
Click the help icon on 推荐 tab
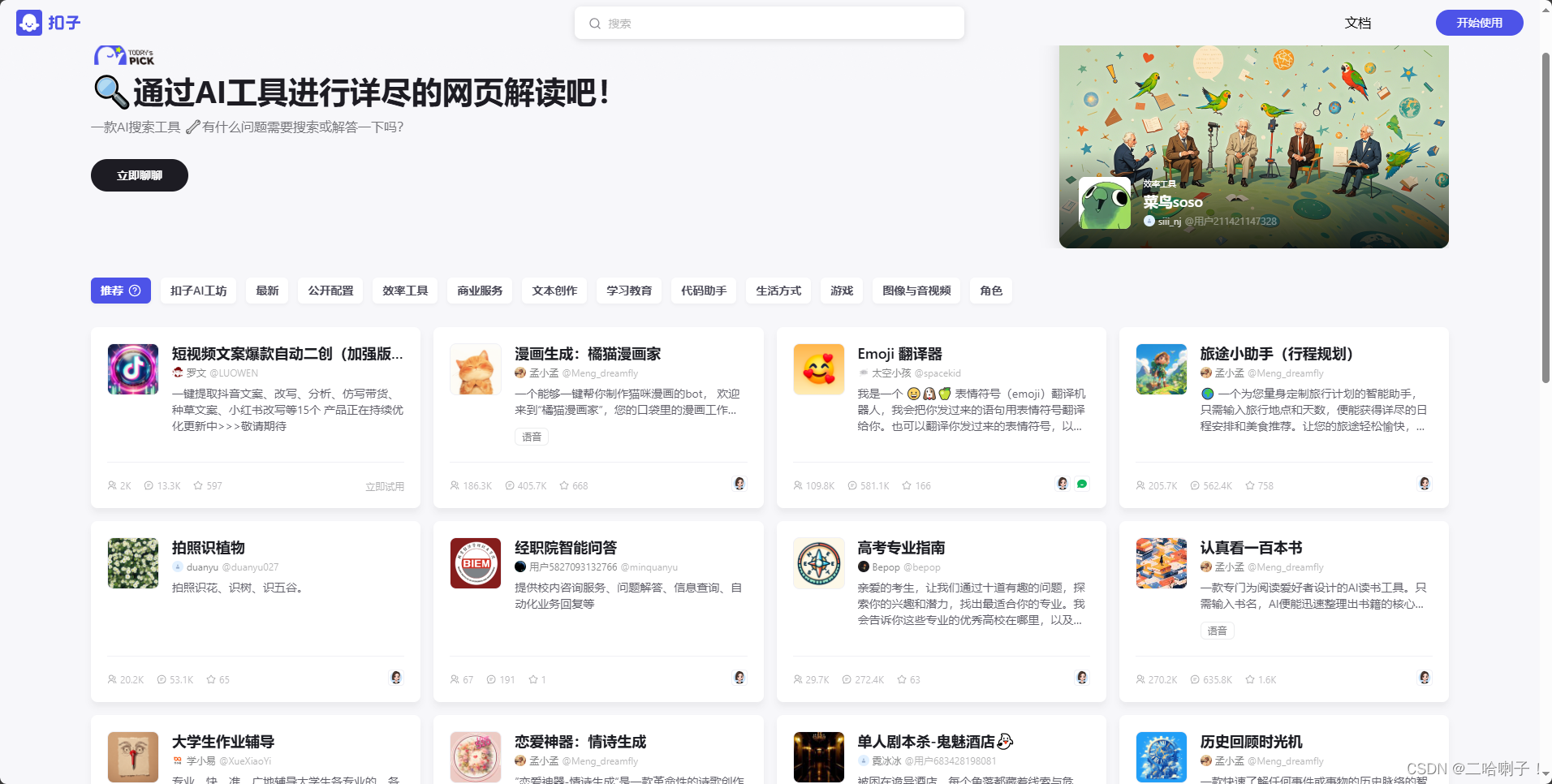(x=136, y=291)
